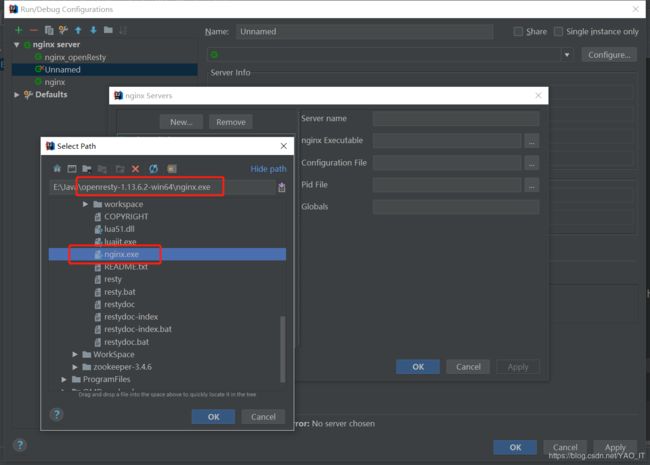650x465 pixels.
Task: Select nginx.exe in file tree
Action: click(x=167, y=254)
